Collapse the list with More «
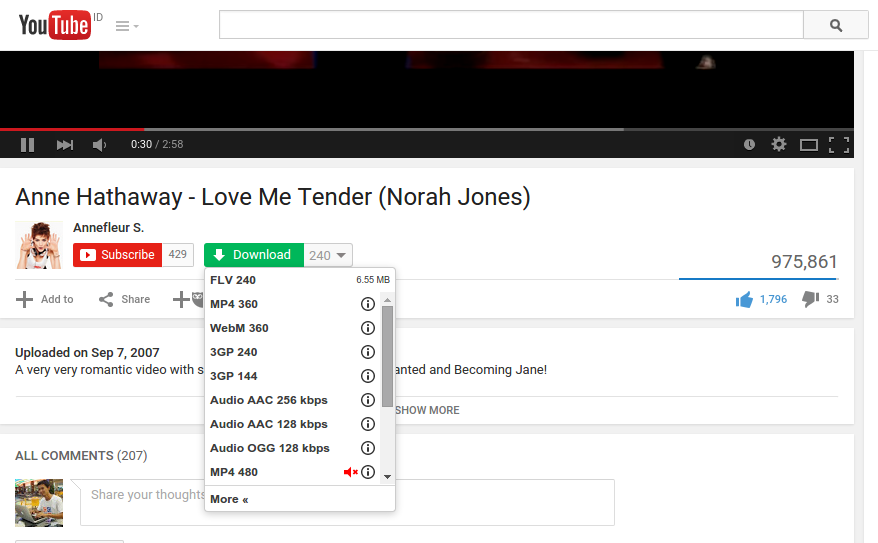Viewport: 878px width, 543px height. [229, 499]
